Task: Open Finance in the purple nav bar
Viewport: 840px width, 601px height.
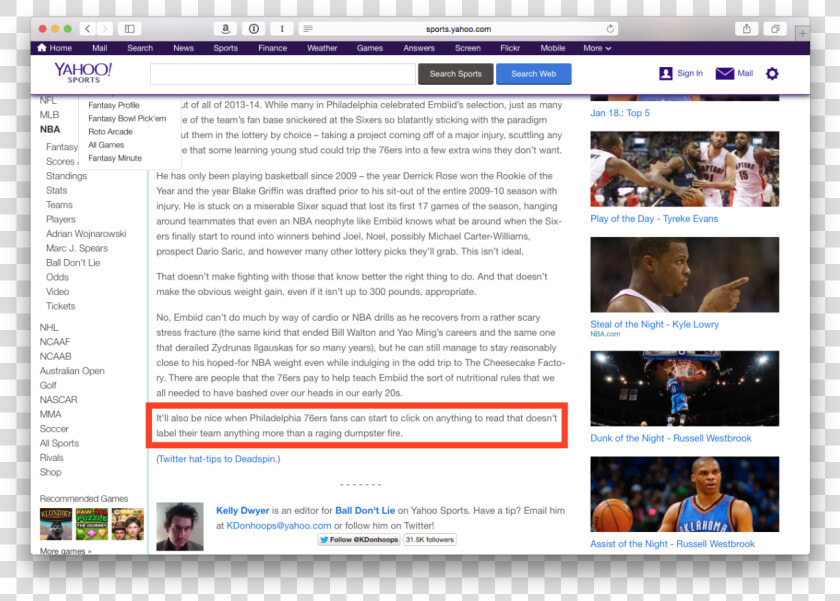Action: tap(273, 48)
